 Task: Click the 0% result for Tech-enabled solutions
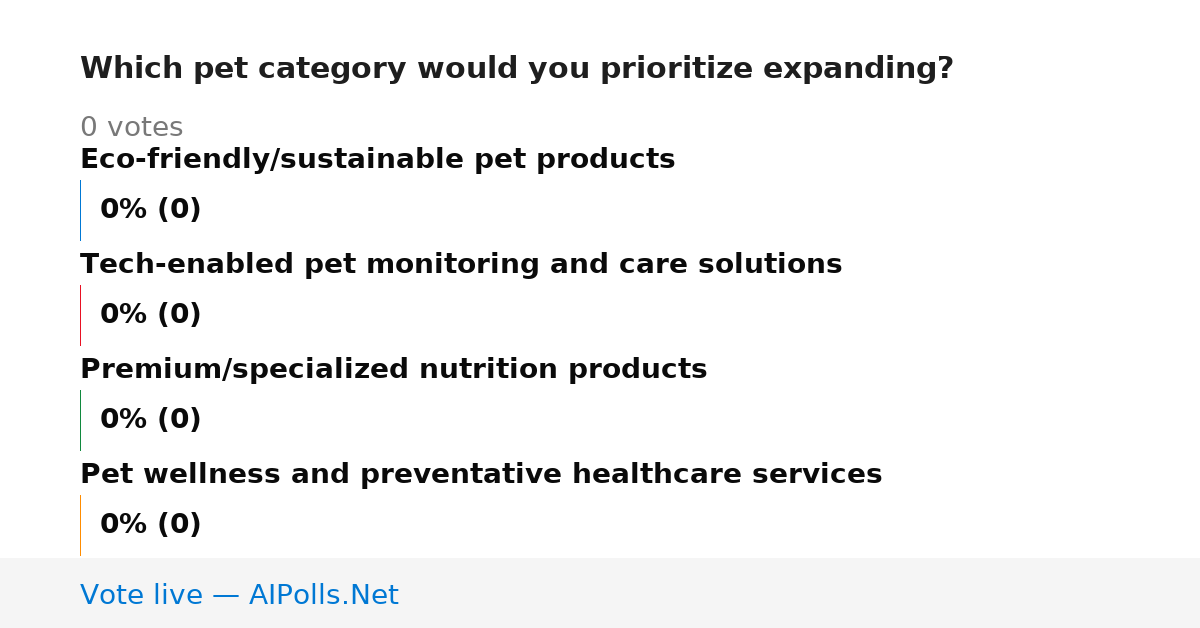[124, 315]
